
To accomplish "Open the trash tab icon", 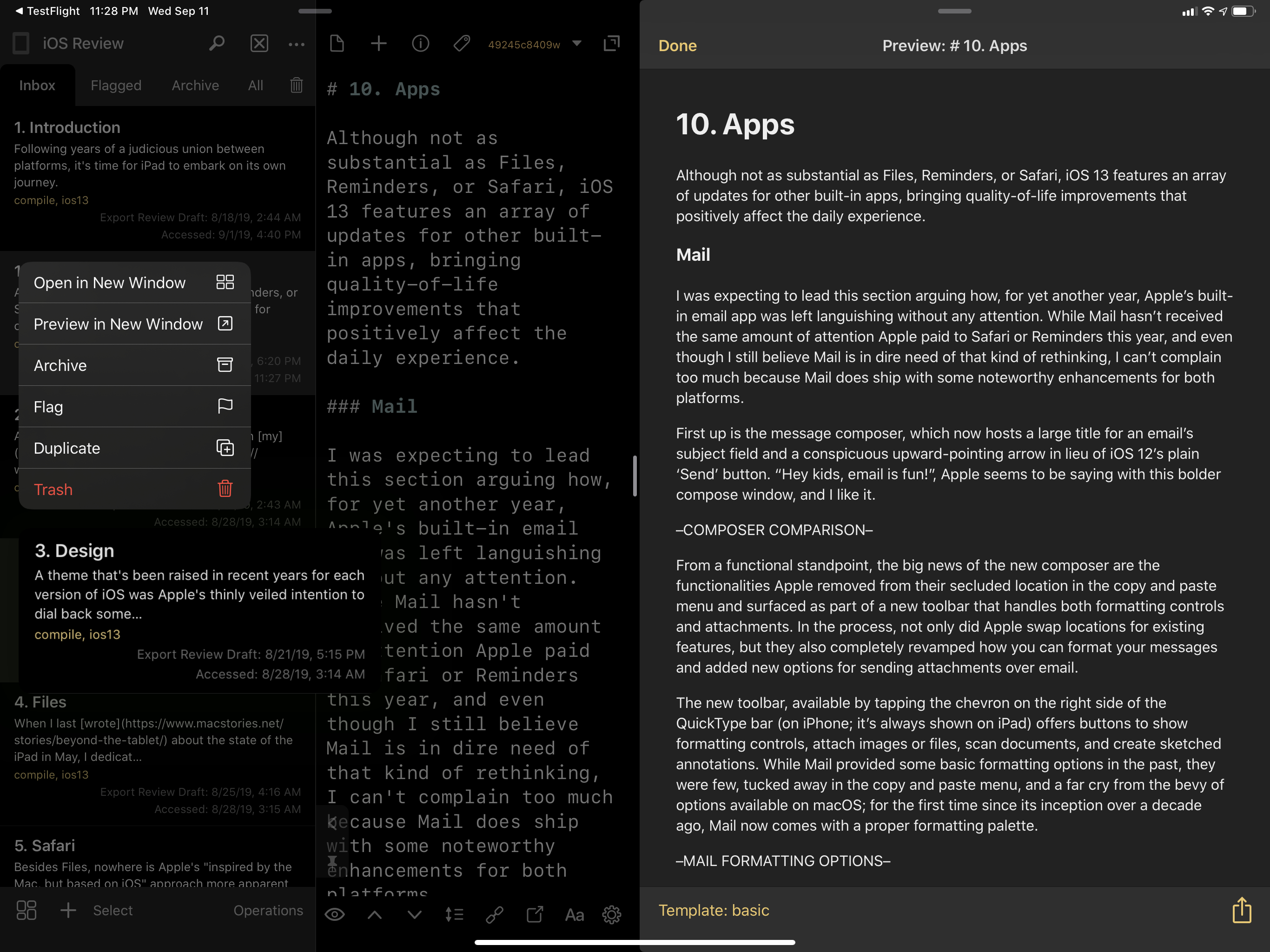I will 296,85.
